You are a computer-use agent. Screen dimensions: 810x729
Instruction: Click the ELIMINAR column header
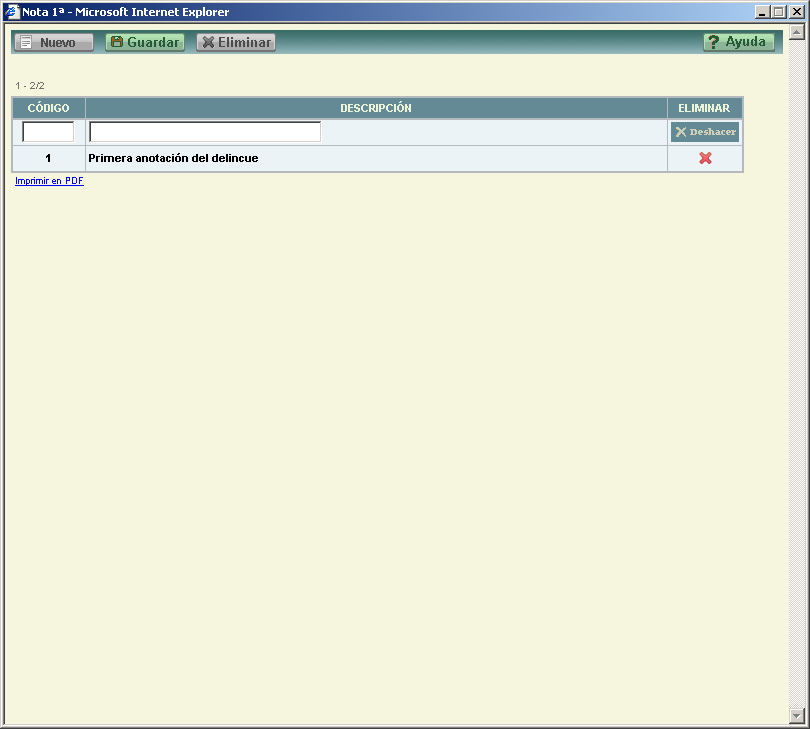(x=705, y=108)
